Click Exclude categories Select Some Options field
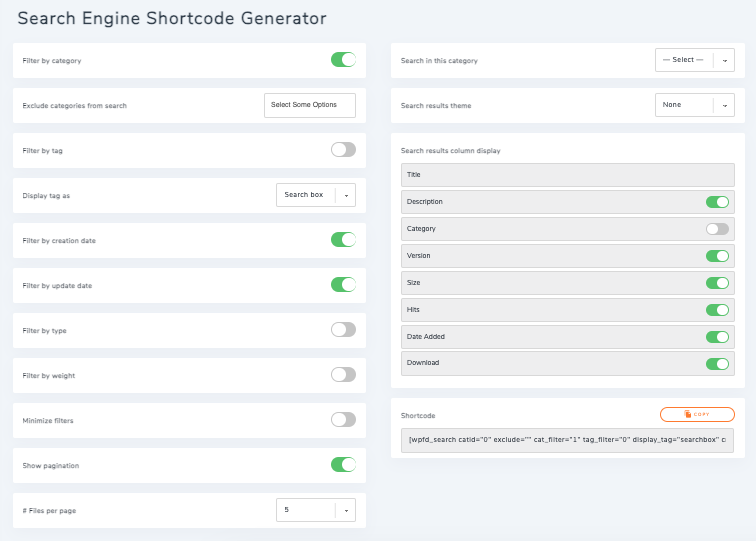 (309, 105)
